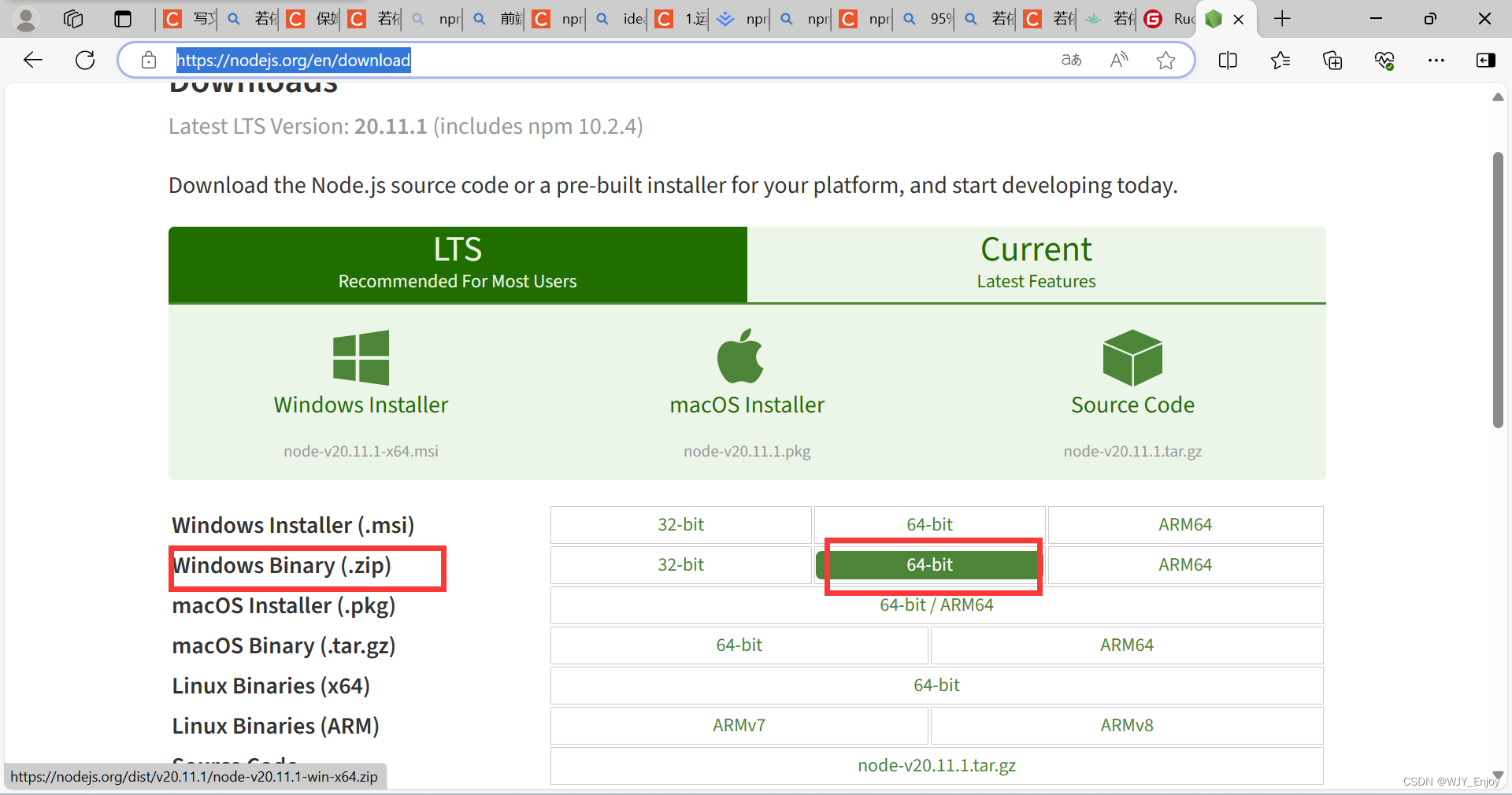This screenshot has width=1512, height=795.
Task: Download macOS Binary tar.gz 64-bit
Action: 739,645
